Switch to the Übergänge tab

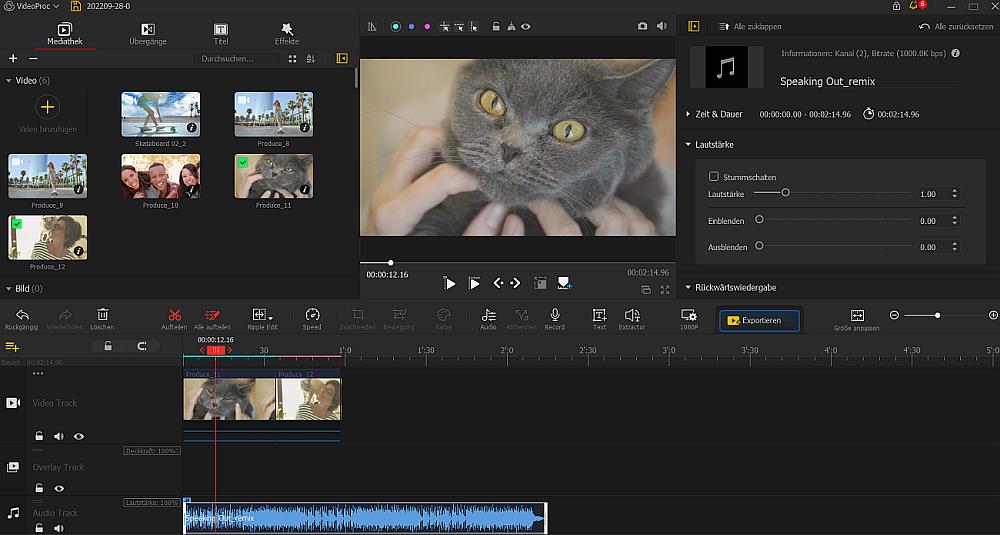tap(148, 34)
